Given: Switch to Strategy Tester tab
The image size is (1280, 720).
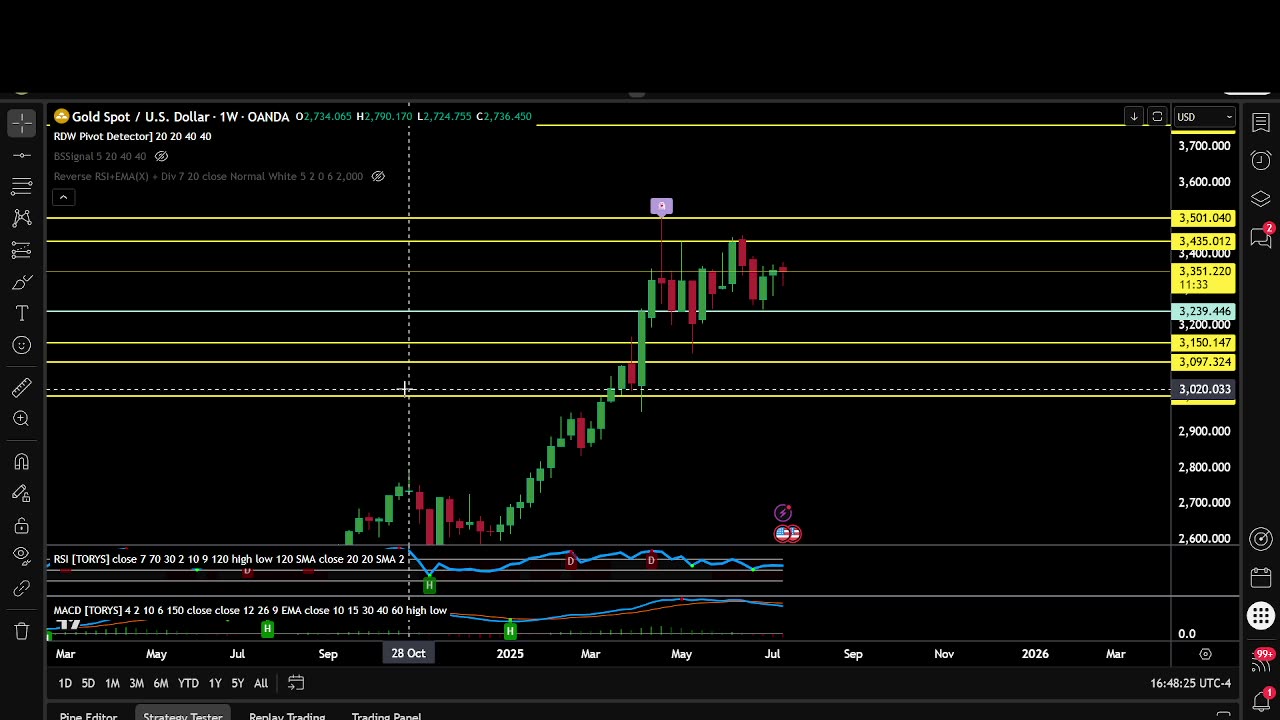Looking at the screenshot, I should pyautogui.click(x=182, y=715).
